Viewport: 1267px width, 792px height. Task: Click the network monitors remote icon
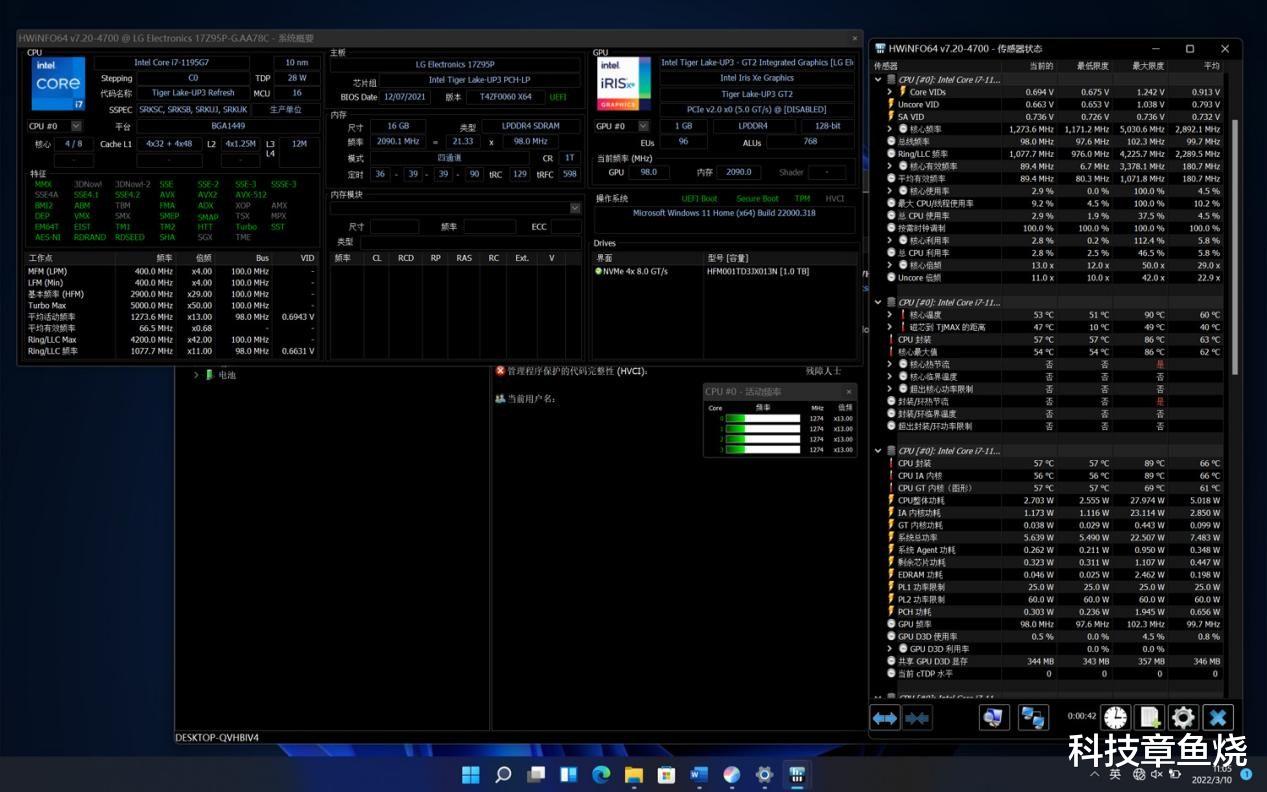coord(1033,718)
